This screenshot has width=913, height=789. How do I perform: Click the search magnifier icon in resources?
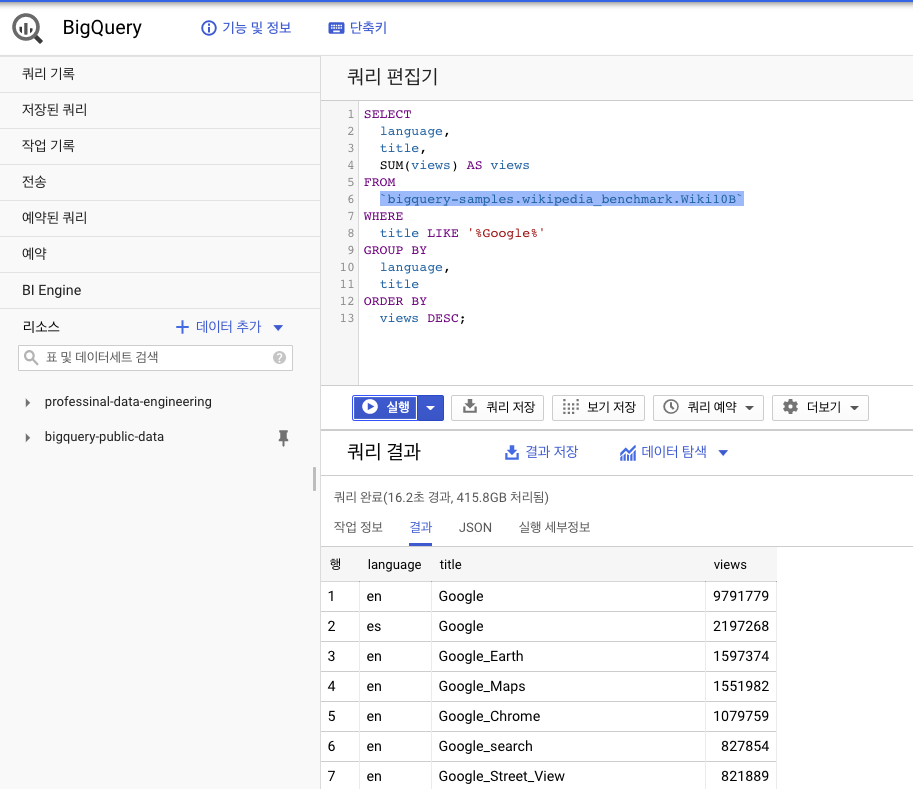coord(31,358)
